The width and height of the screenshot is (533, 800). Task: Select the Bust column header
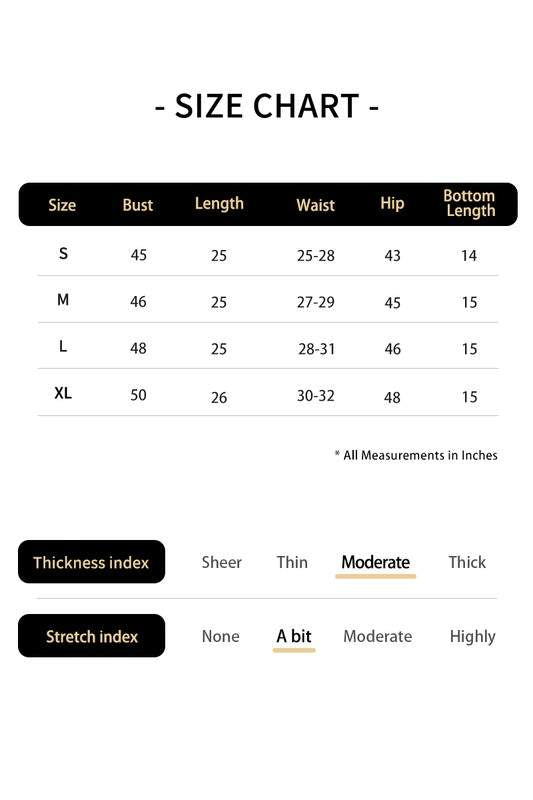point(138,205)
